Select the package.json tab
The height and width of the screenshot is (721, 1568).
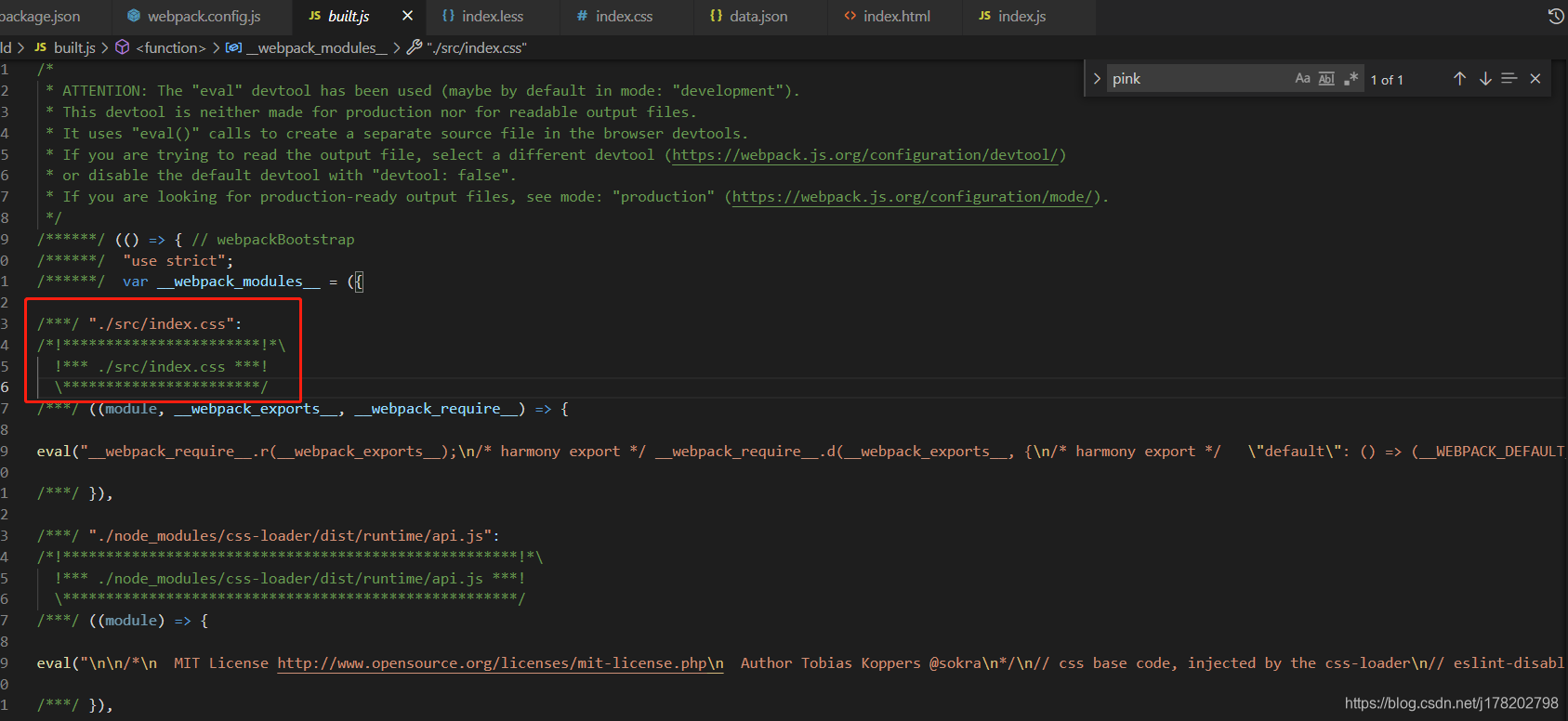(40, 16)
